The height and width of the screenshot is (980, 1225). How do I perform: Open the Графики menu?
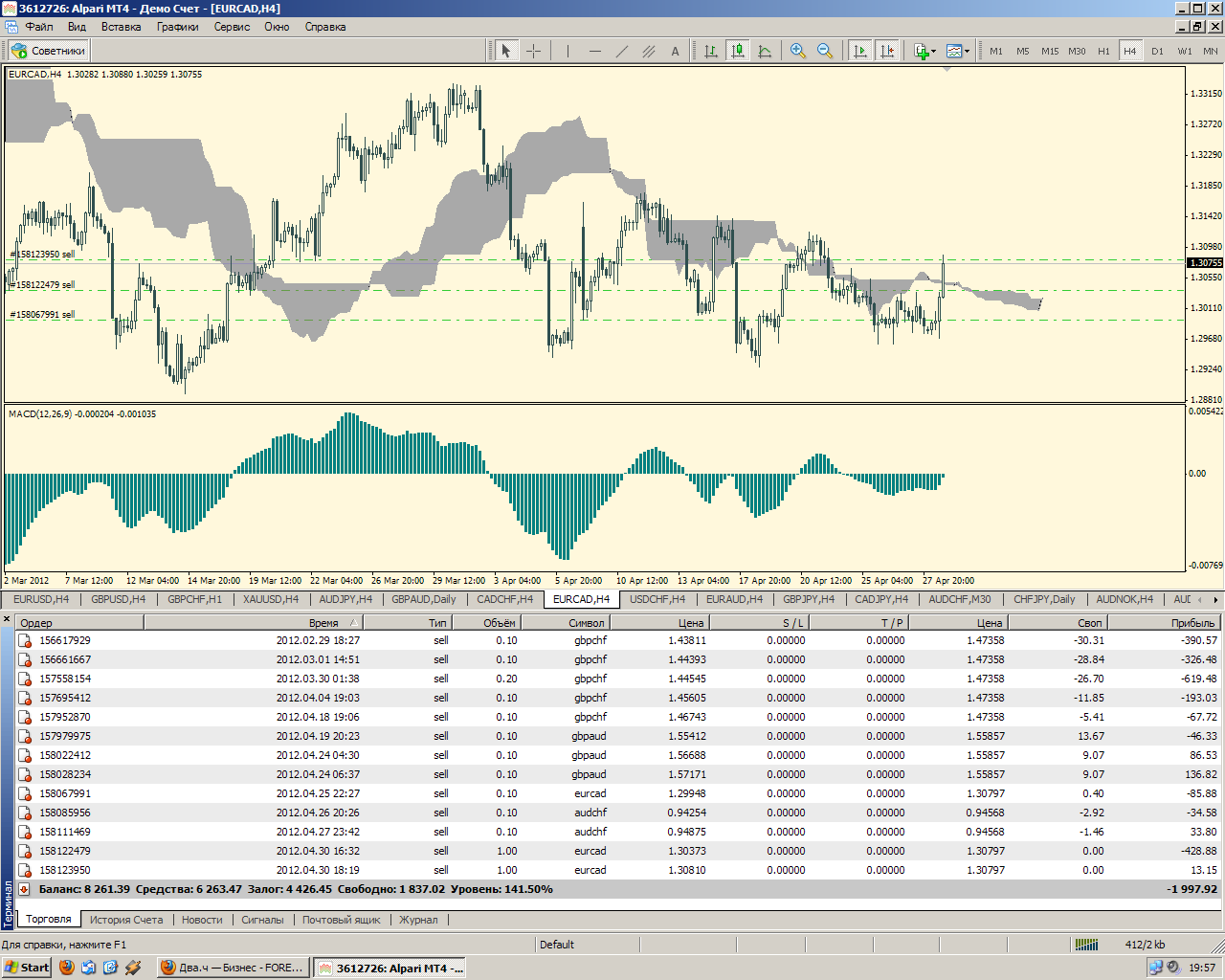(x=178, y=27)
